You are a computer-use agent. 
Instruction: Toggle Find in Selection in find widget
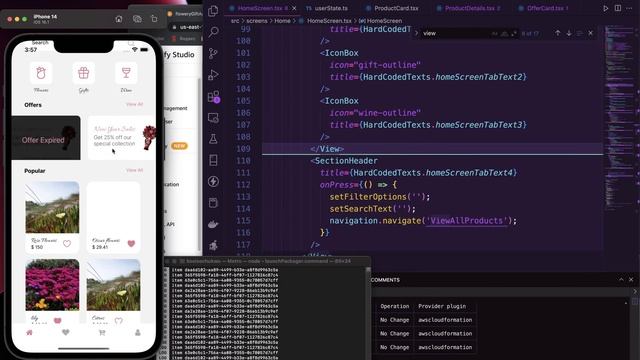click(x=580, y=33)
